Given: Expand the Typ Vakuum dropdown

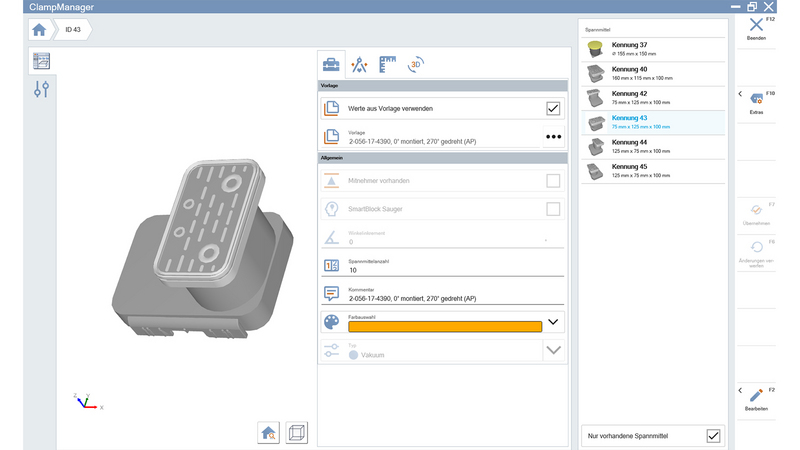Looking at the screenshot, I should 553,350.
